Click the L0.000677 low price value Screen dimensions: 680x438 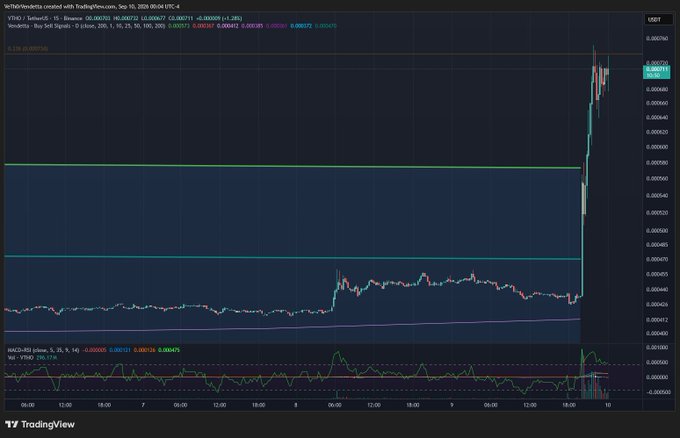[x=153, y=18]
